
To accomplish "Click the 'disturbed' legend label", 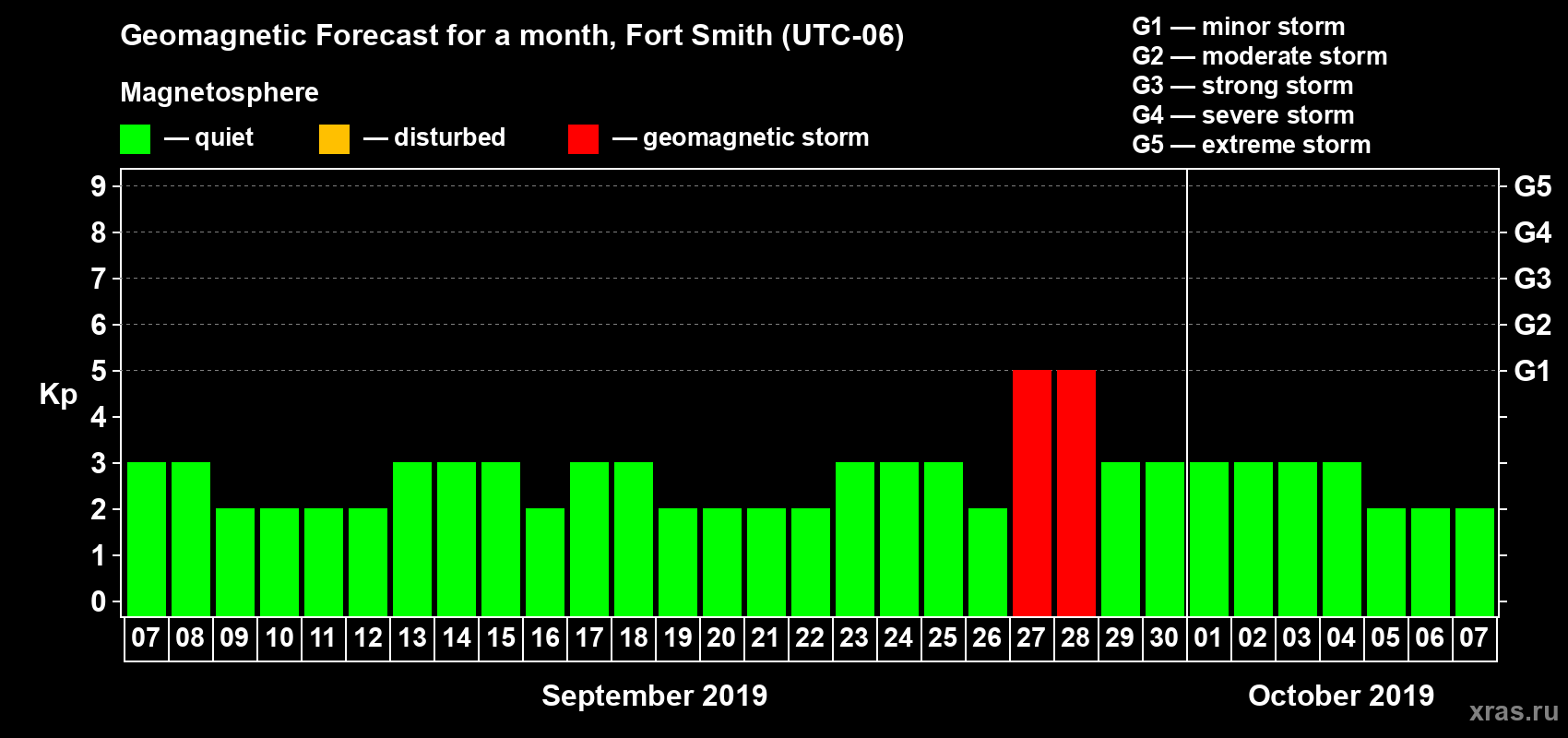I will 449,137.
